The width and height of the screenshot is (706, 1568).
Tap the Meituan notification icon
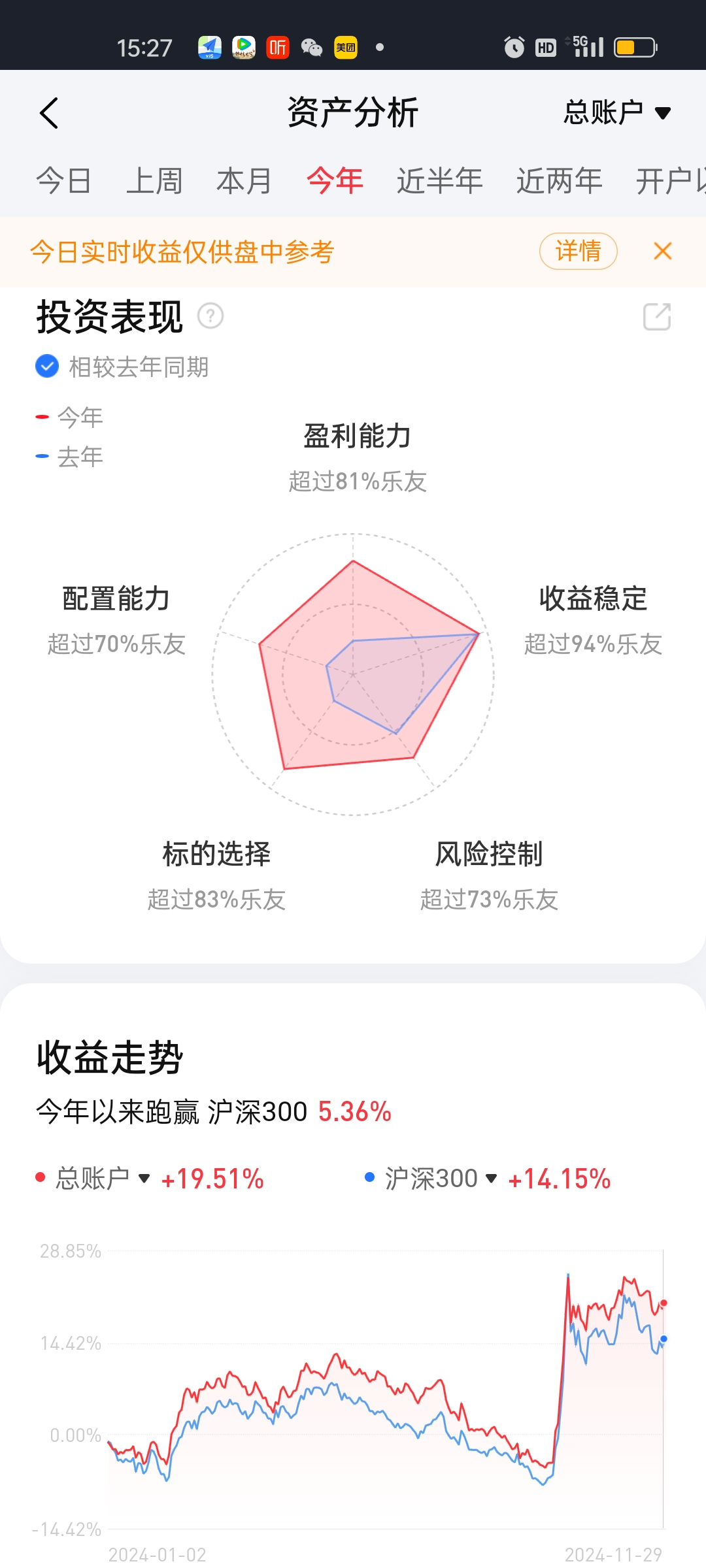(346, 48)
